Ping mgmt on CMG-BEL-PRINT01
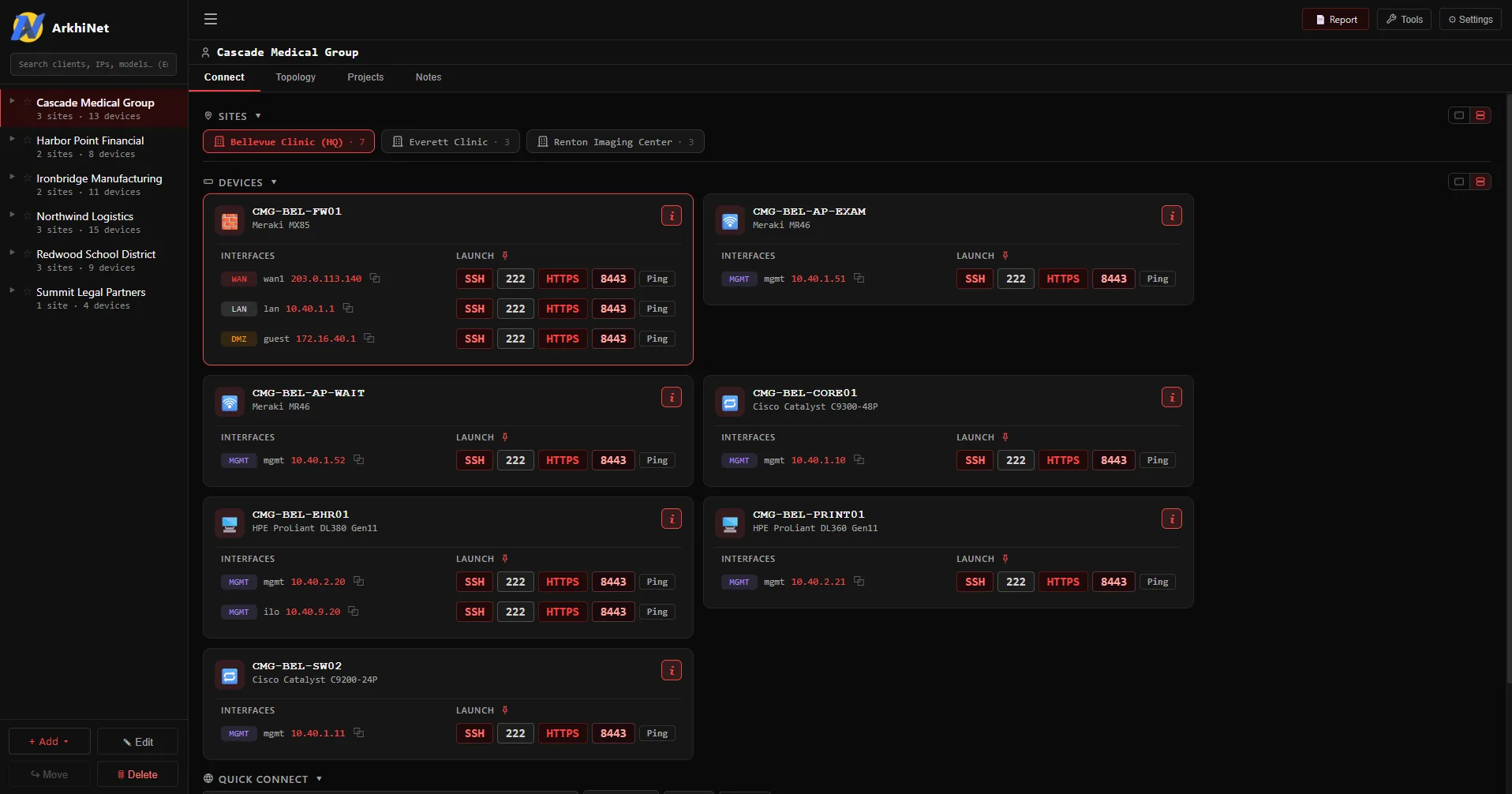This screenshot has height=794, width=1512. (1158, 582)
